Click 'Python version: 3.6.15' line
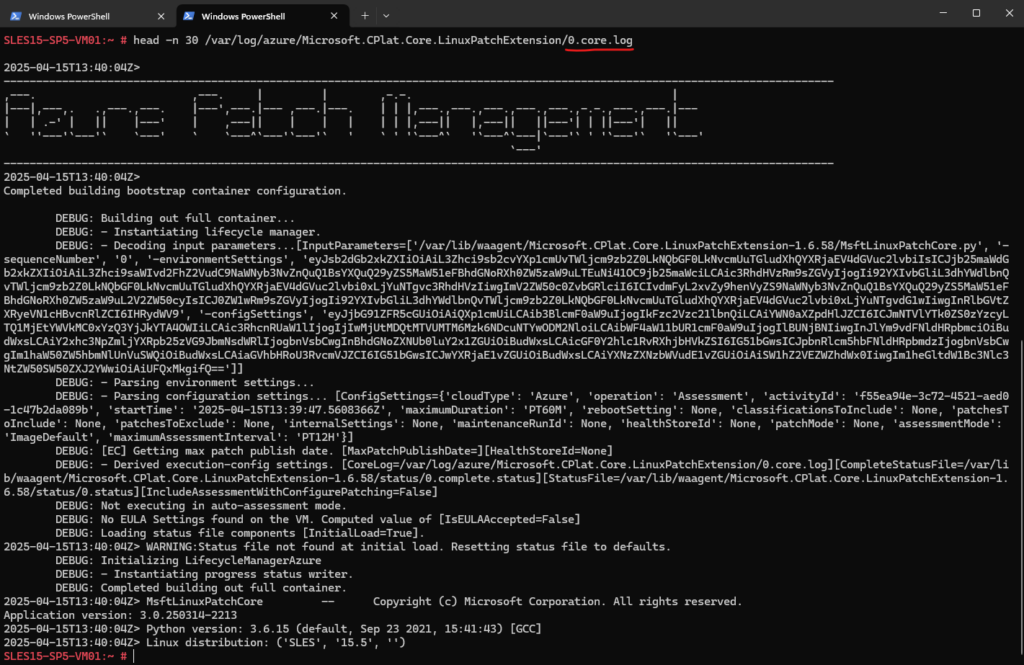Screen dimensions: 1024x665 point(272,629)
